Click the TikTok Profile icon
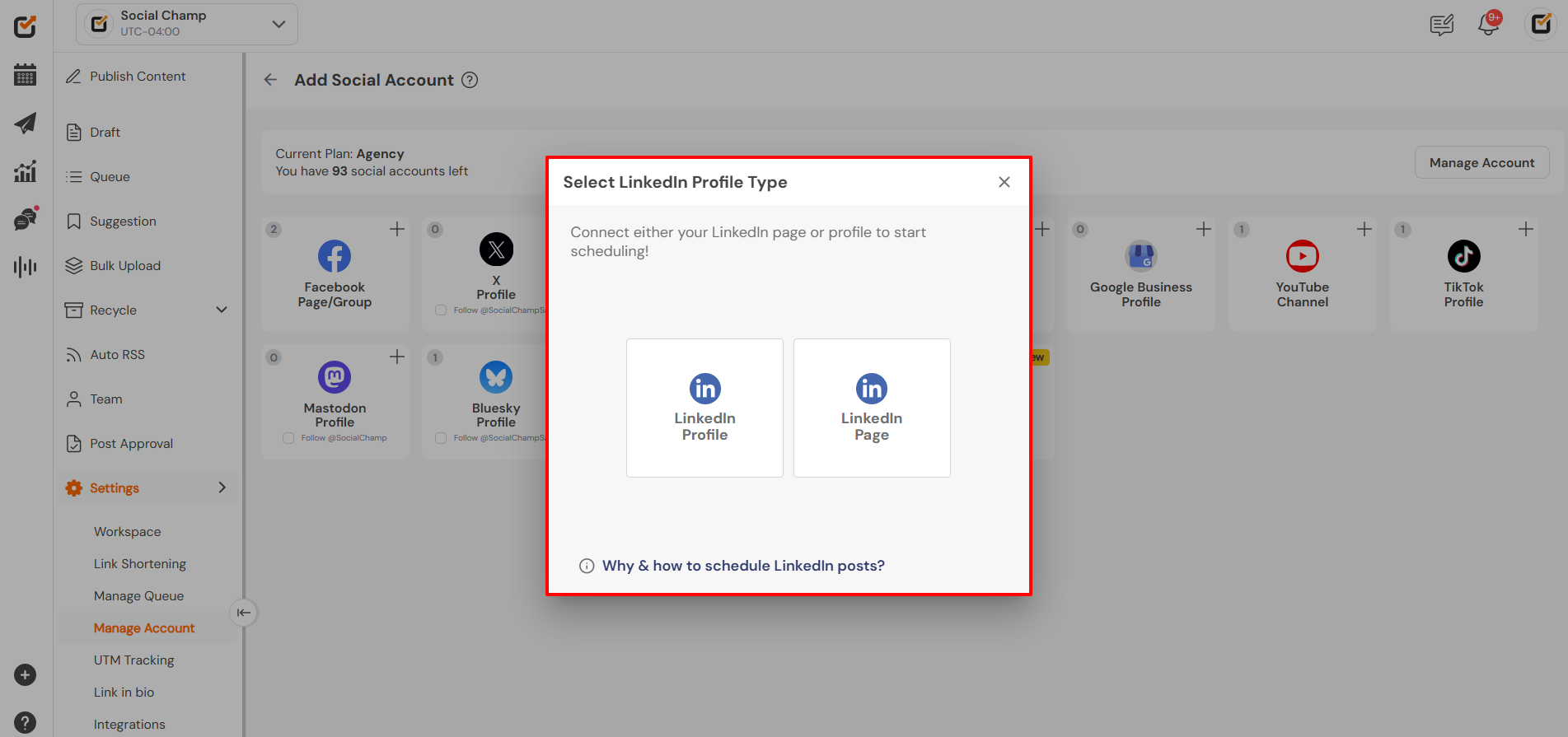The width and height of the screenshot is (1568, 737). 1464,256
